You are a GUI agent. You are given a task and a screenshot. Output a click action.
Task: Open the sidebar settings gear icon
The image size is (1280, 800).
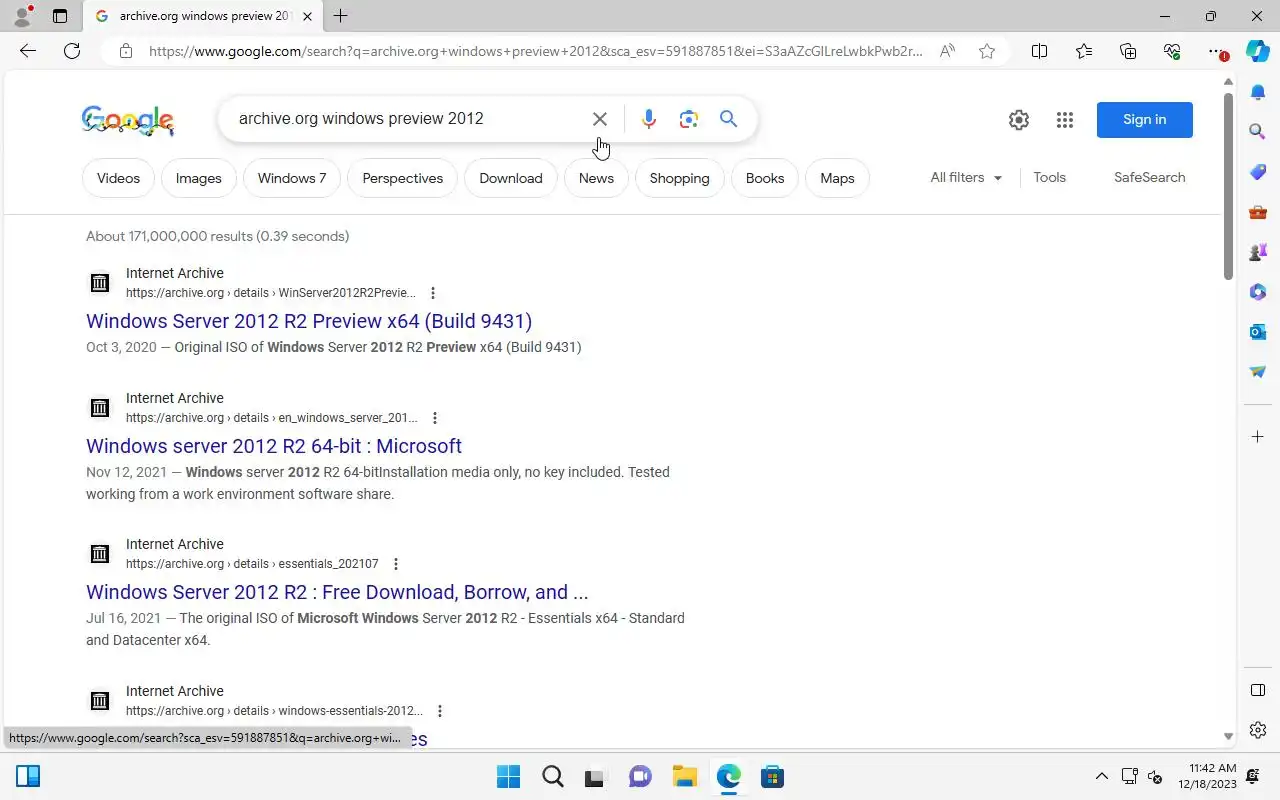(1258, 730)
